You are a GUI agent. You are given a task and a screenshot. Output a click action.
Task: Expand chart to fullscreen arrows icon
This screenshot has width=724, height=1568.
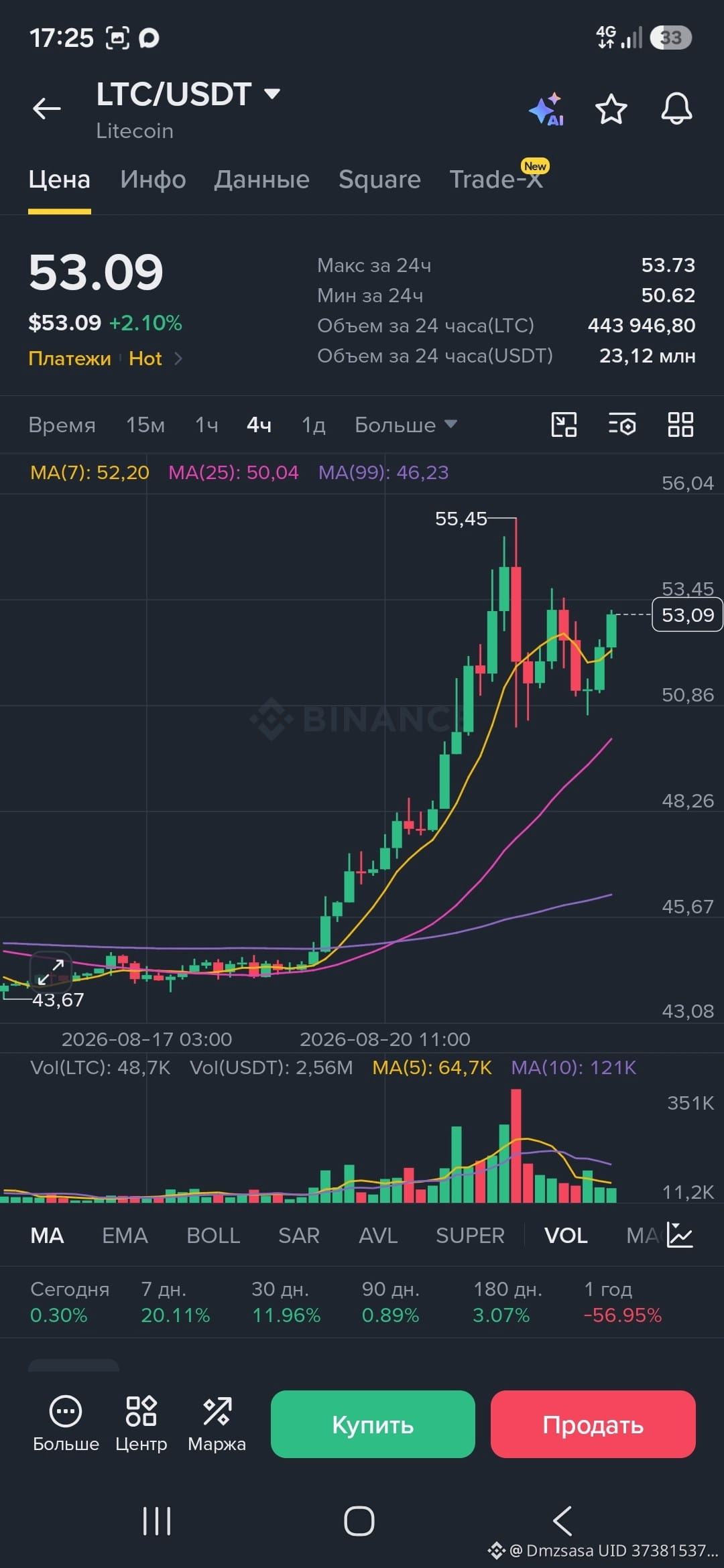click(51, 972)
